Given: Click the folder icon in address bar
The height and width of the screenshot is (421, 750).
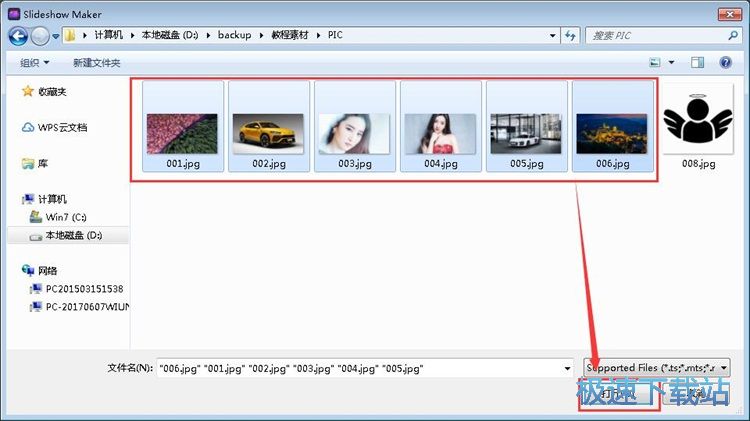Looking at the screenshot, I should click(x=70, y=35).
